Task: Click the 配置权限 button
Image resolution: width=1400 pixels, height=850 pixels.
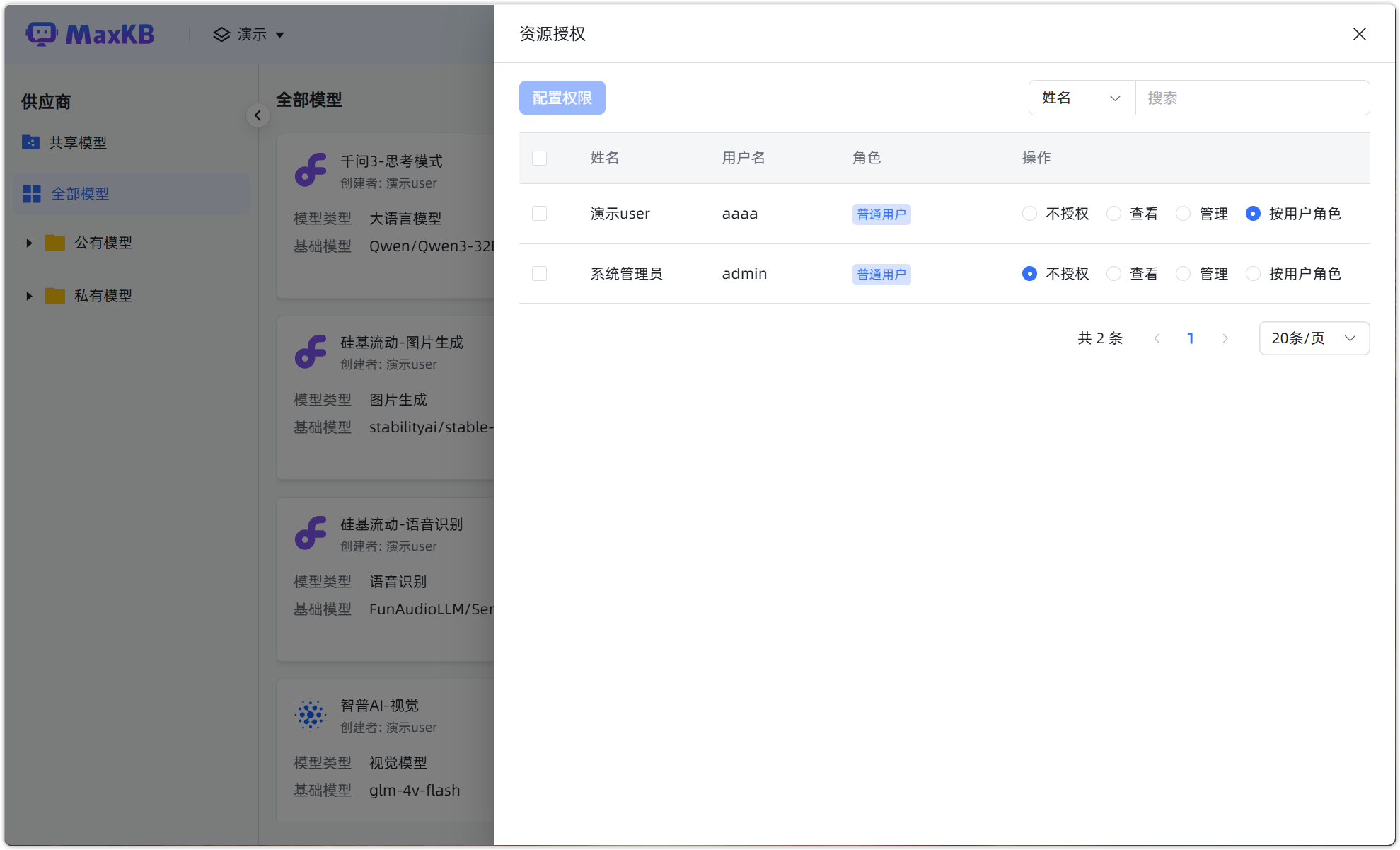Action: [x=562, y=98]
